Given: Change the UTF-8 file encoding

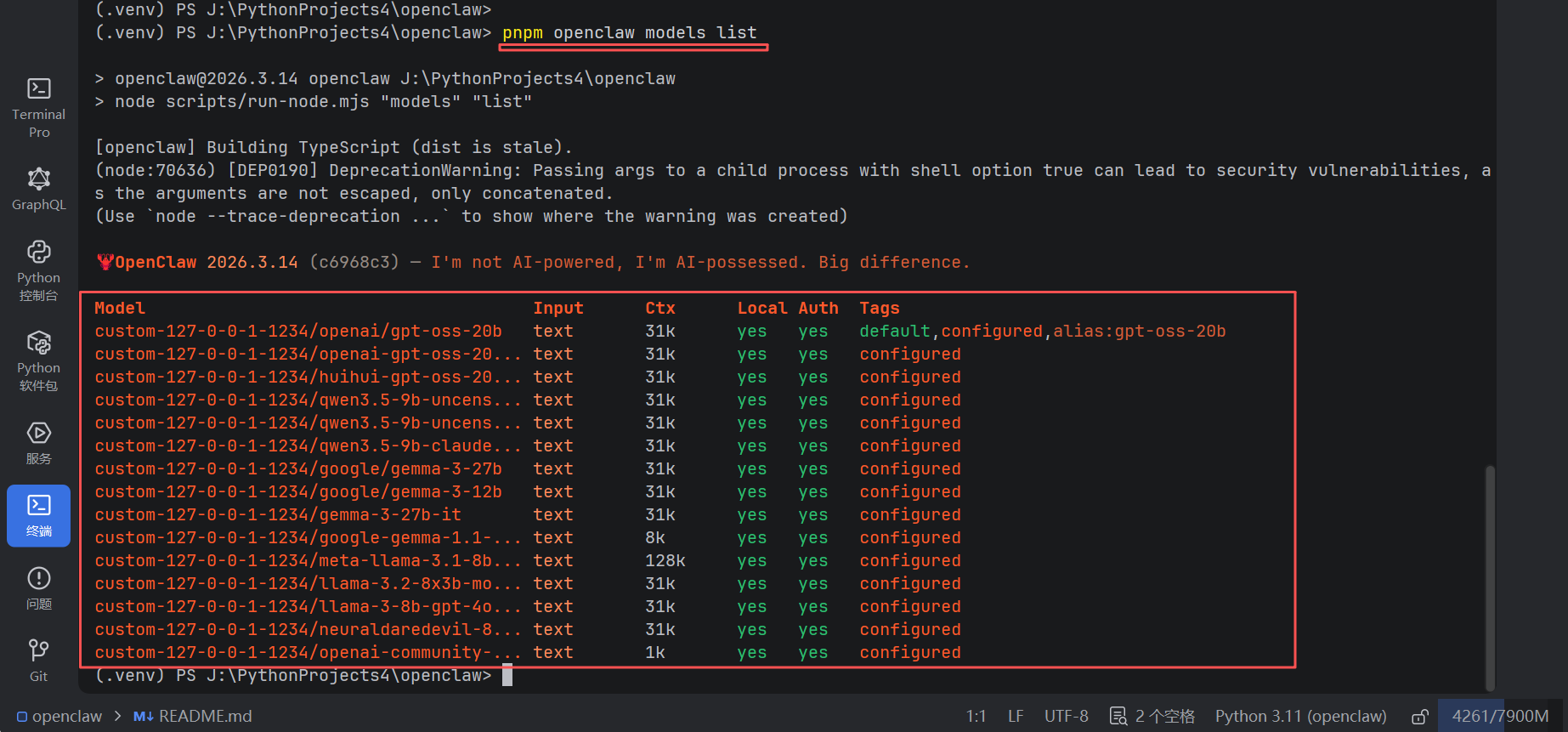Looking at the screenshot, I should [1066, 716].
